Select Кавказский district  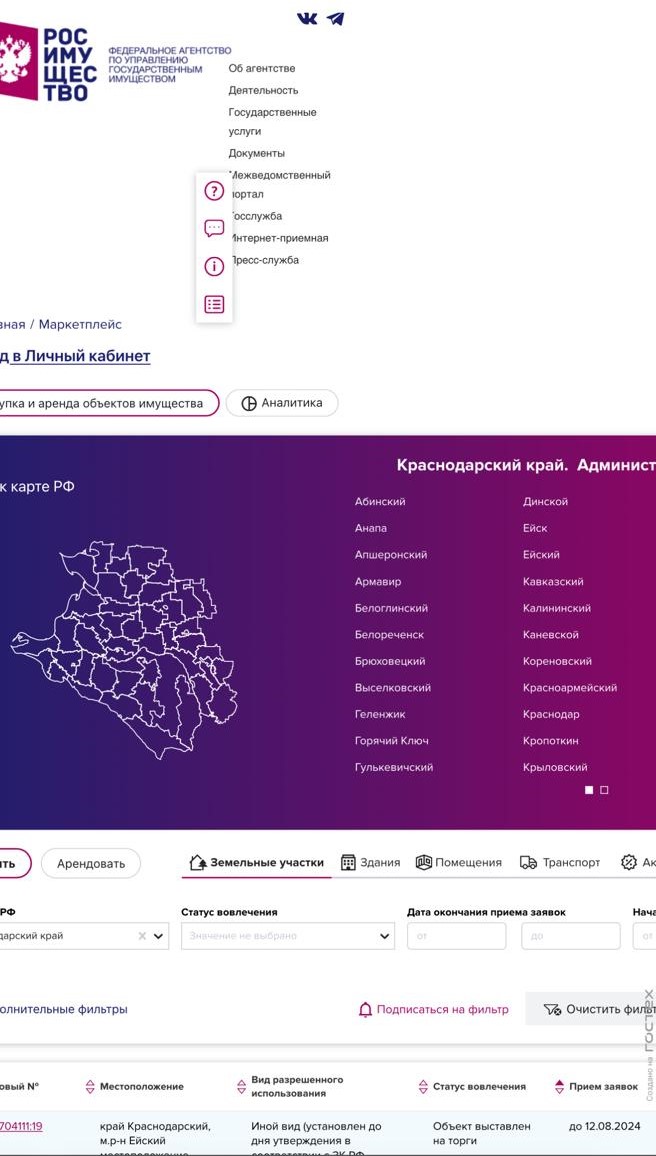pyautogui.click(x=554, y=582)
